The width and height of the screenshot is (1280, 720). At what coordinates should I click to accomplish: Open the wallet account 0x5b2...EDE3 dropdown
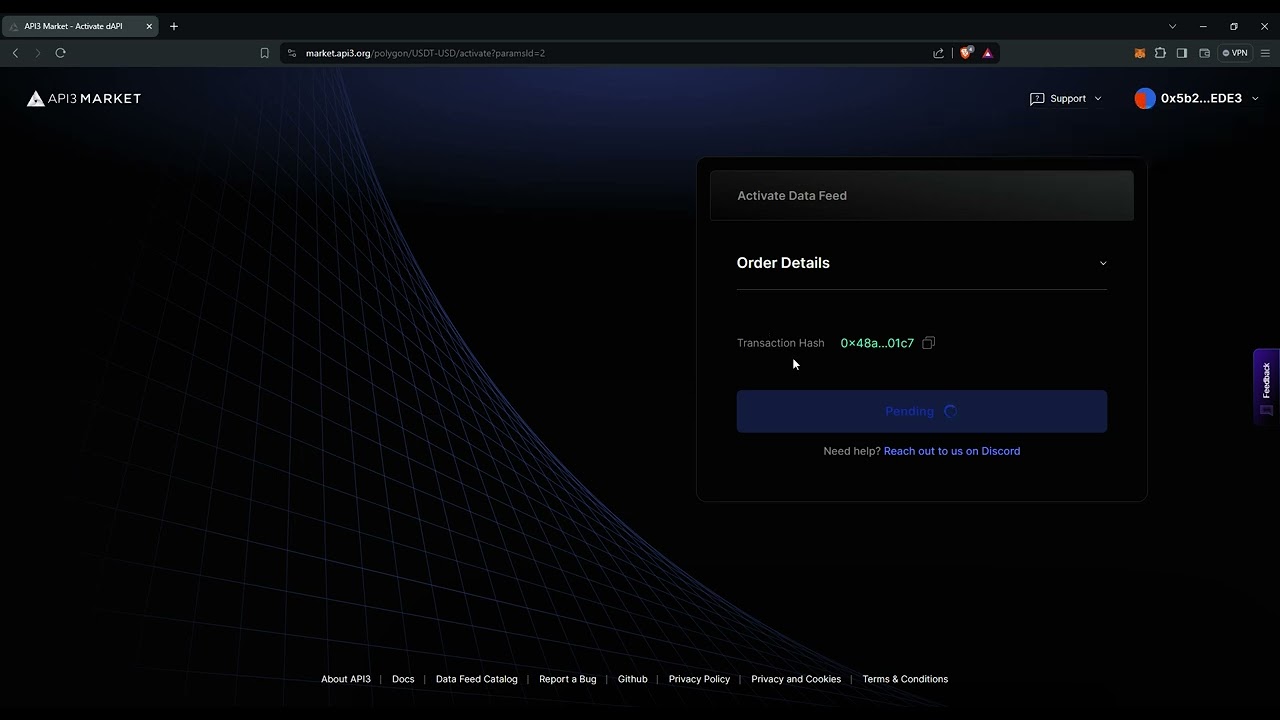1197,98
